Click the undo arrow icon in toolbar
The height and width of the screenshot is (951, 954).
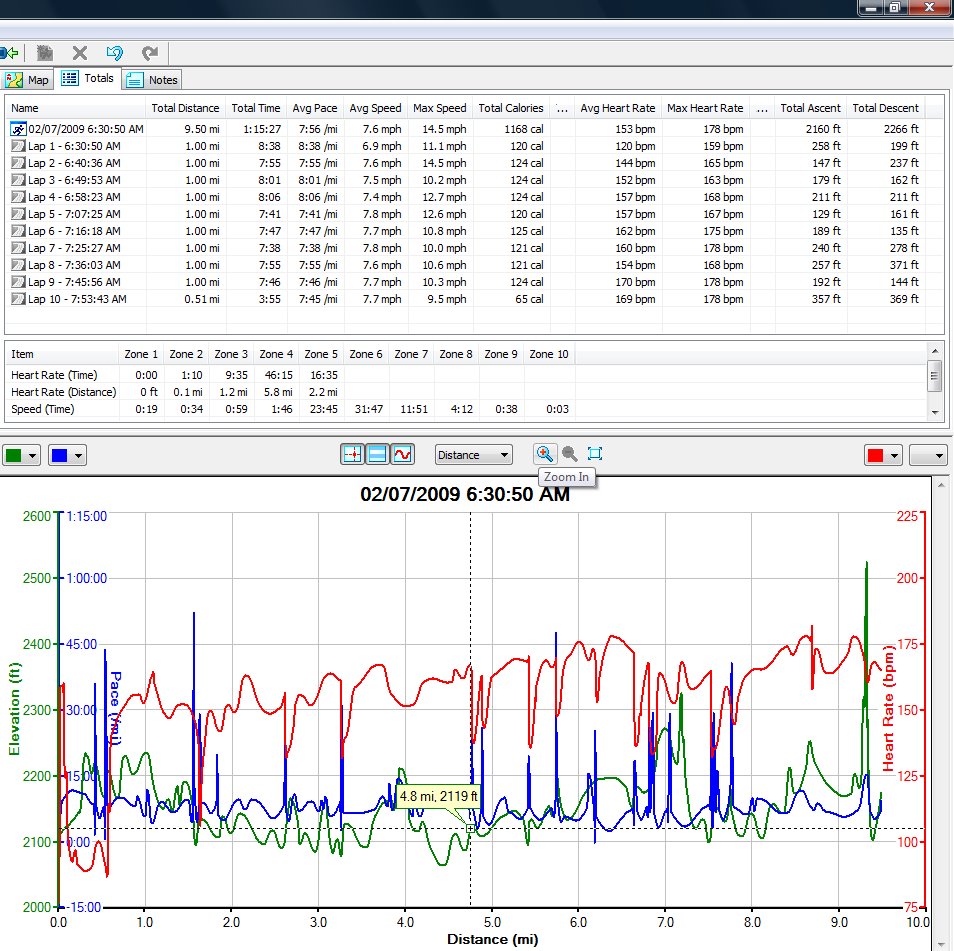pos(114,54)
